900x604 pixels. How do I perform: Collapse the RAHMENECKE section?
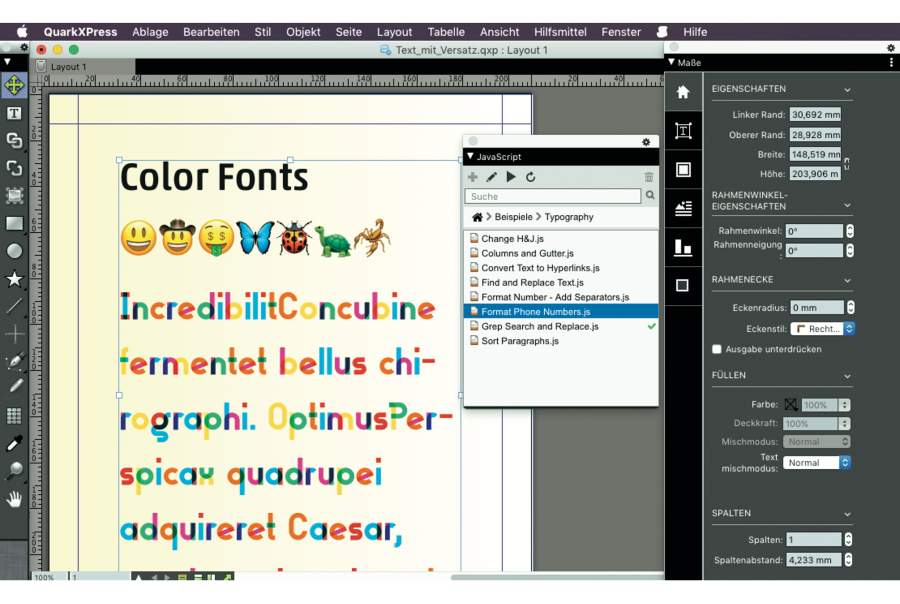tap(847, 280)
